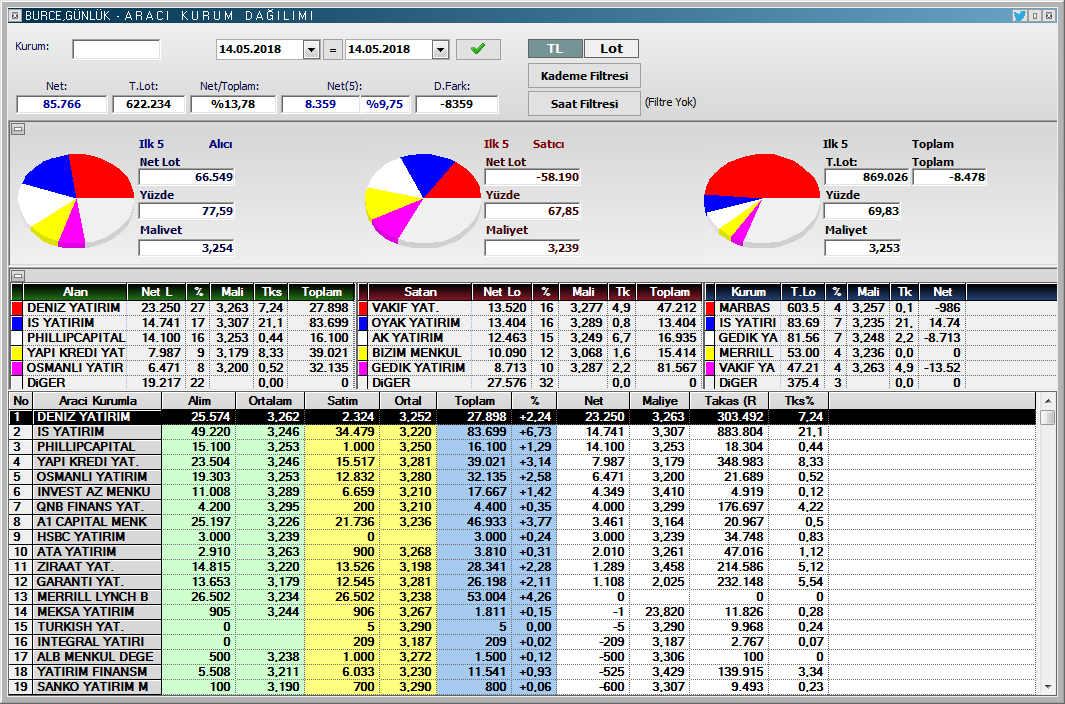
Task: Sort main table by Alim column
Action: pos(199,401)
